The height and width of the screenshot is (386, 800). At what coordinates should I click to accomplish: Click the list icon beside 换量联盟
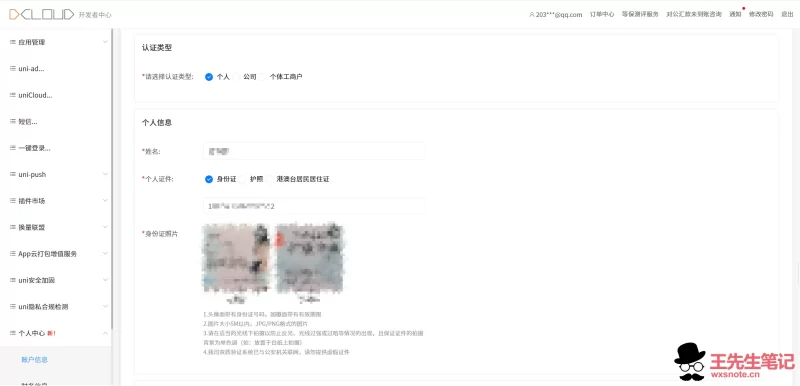point(13,227)
